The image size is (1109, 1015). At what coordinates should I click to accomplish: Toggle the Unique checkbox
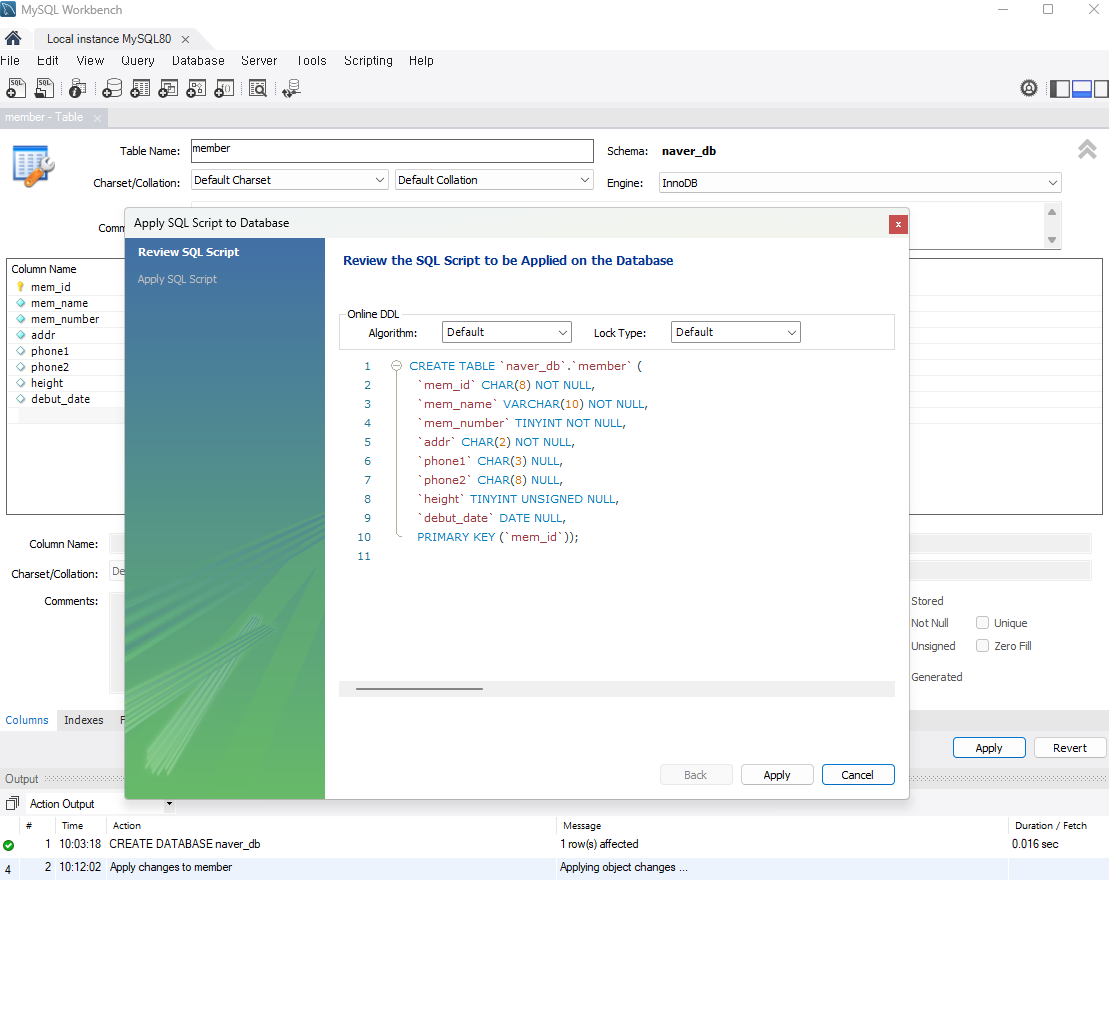[982, 622]
